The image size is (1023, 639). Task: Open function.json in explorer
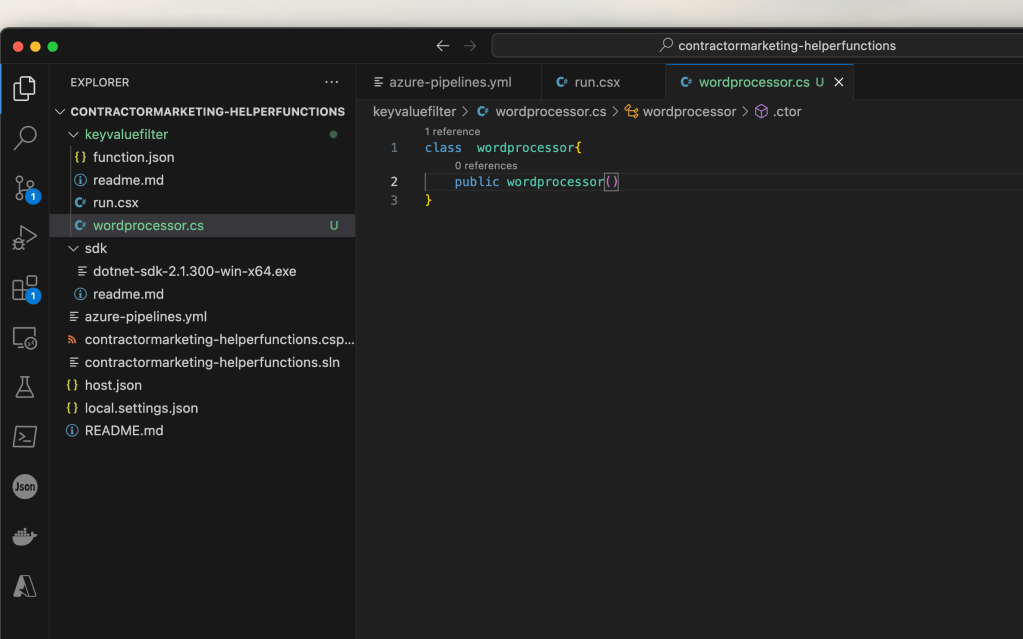[x=202, y=157]
